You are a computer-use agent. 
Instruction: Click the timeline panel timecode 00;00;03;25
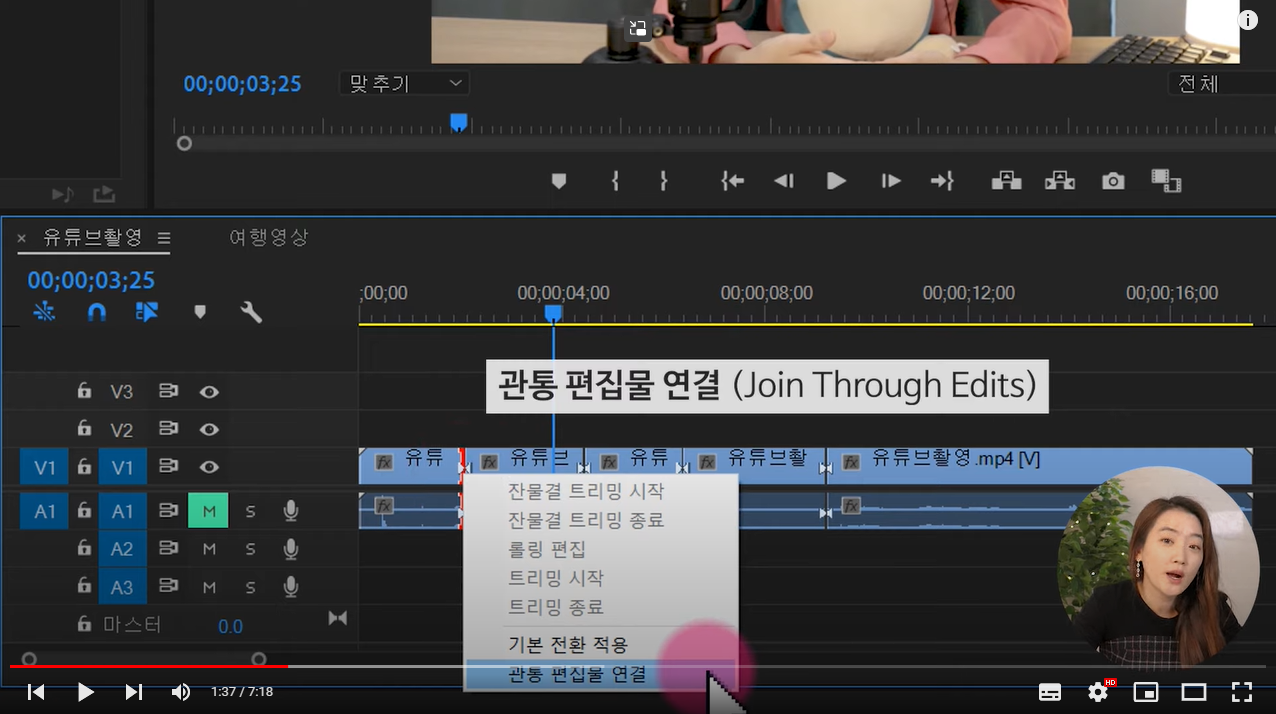(x=91, y=280)
